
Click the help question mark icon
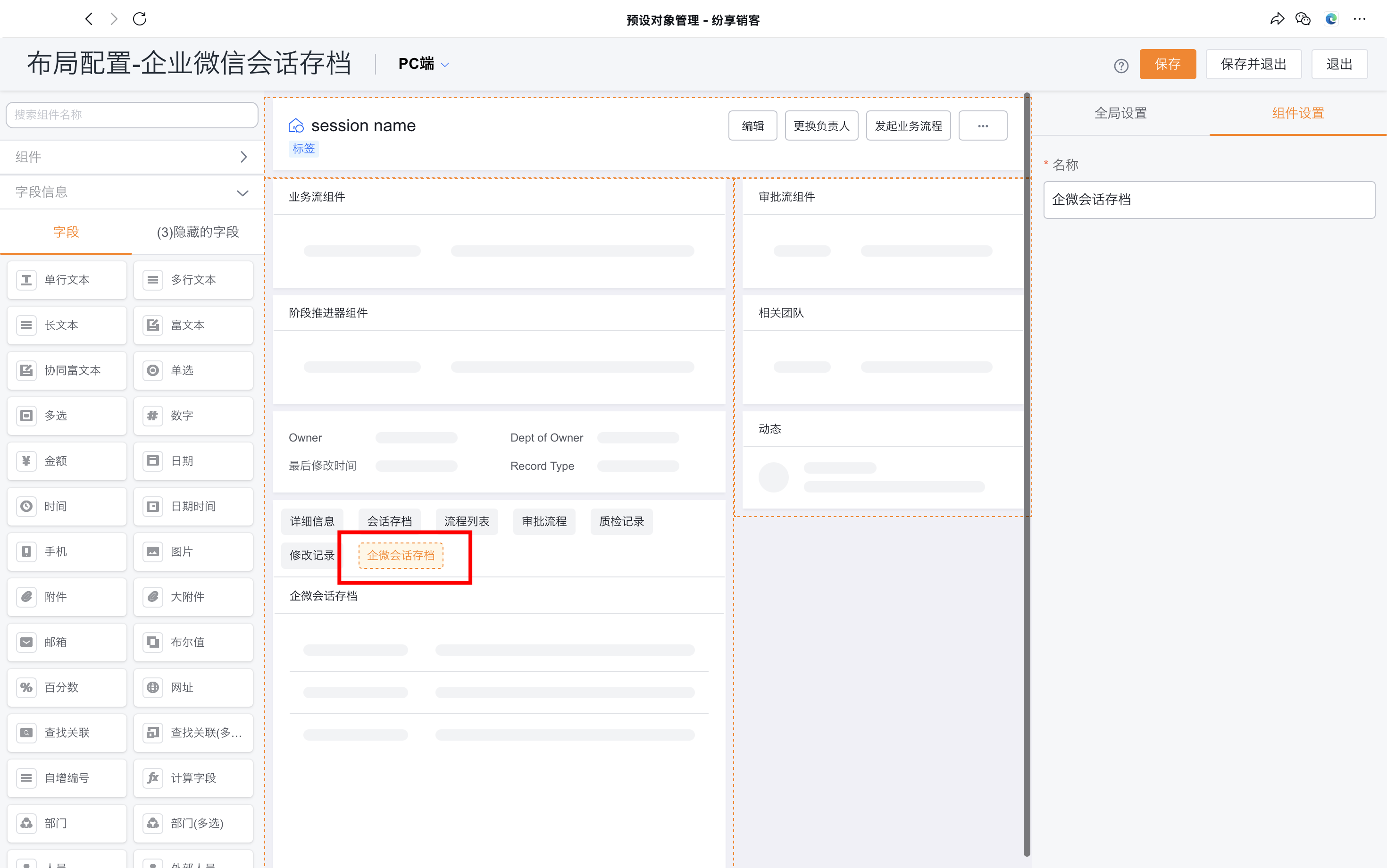point(1120,66)
